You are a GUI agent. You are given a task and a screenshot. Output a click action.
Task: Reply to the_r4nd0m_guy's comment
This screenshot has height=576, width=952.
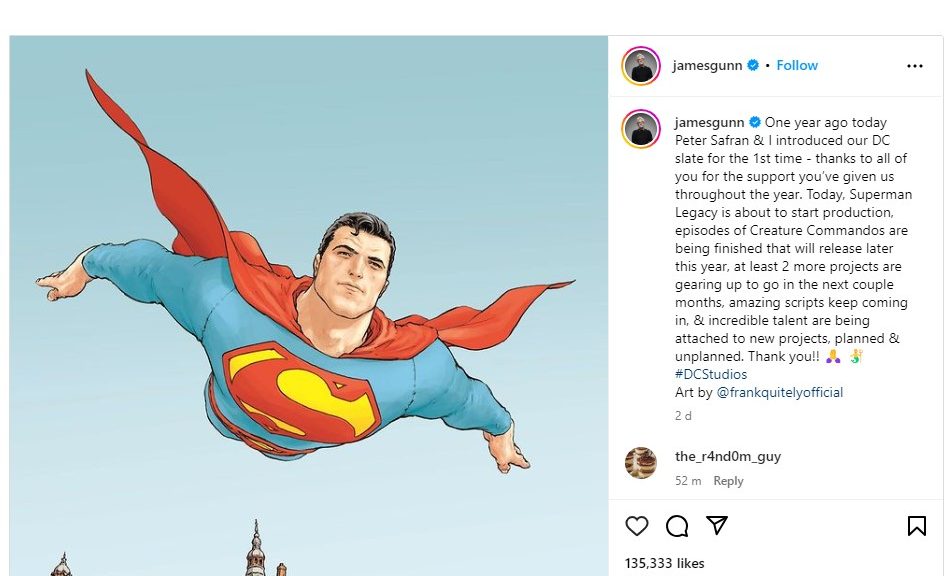click(x=728, y=481)
